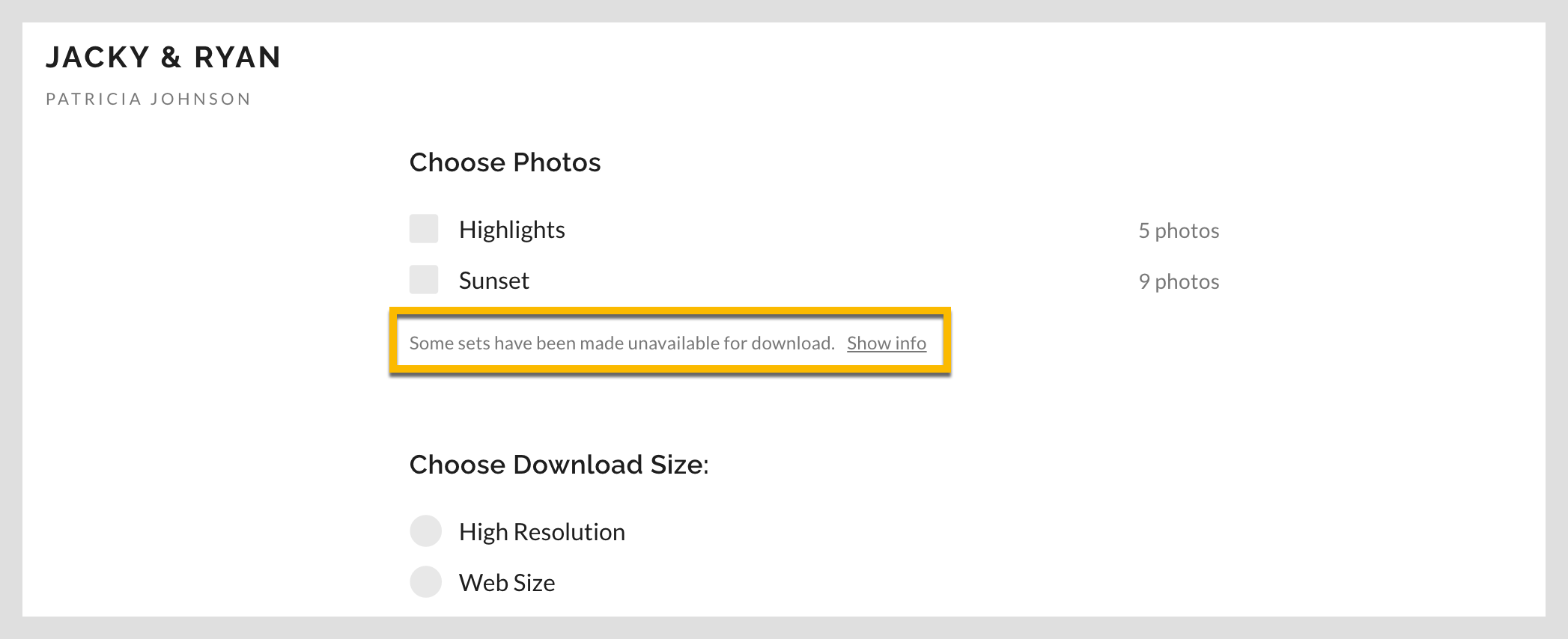Click the JACKY & RYAN gallery title
The width and height of the screenshot is (1568, 639).
pos(163,58)
